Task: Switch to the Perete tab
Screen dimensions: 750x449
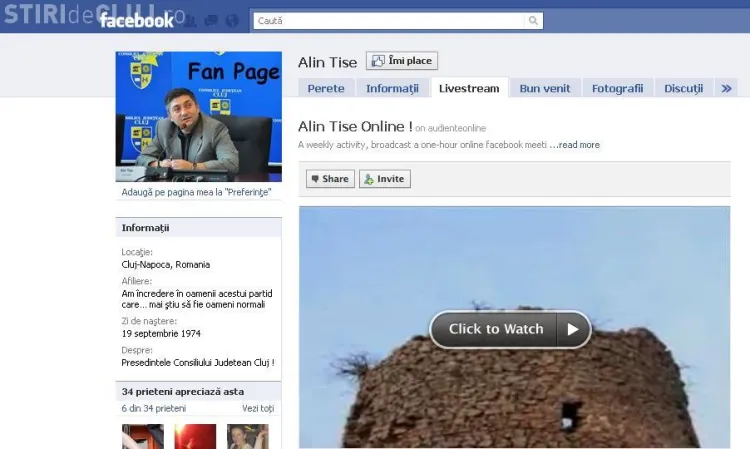Action: [326, 88]
